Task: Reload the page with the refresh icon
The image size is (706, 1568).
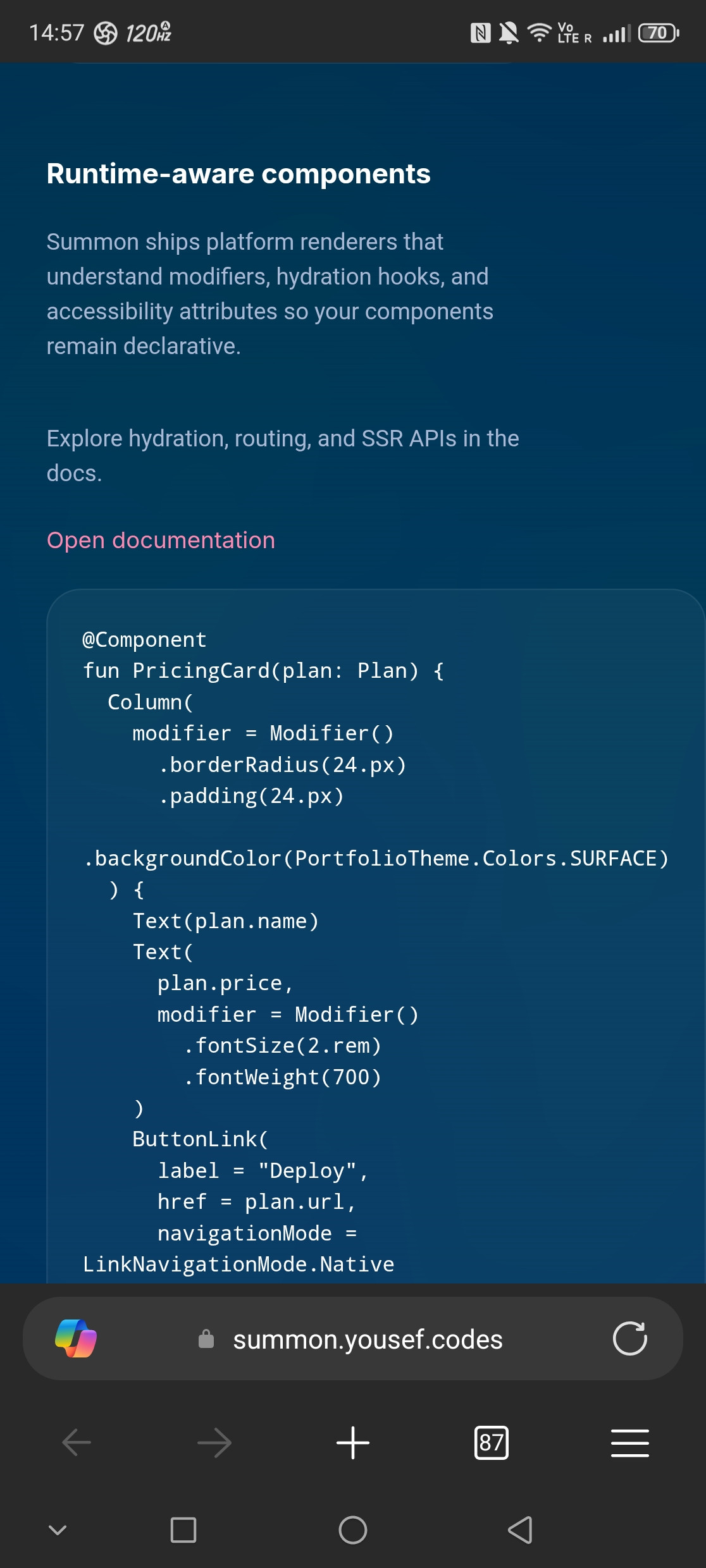Action: click(x=629, y=1338)
